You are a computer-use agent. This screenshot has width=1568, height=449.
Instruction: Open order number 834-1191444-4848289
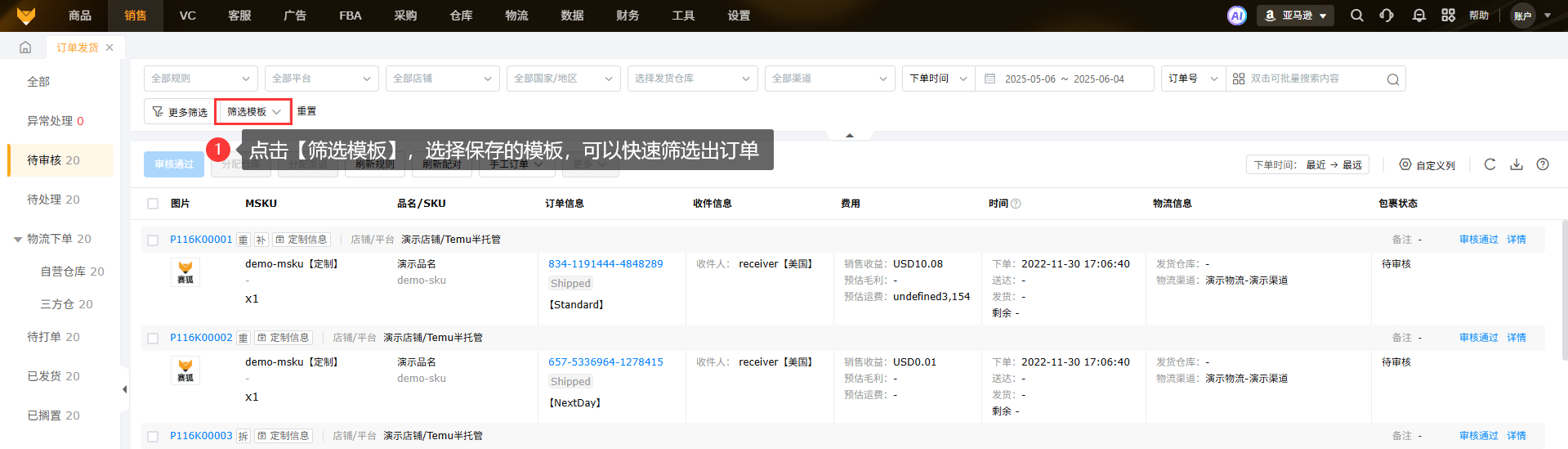(605, 264)
